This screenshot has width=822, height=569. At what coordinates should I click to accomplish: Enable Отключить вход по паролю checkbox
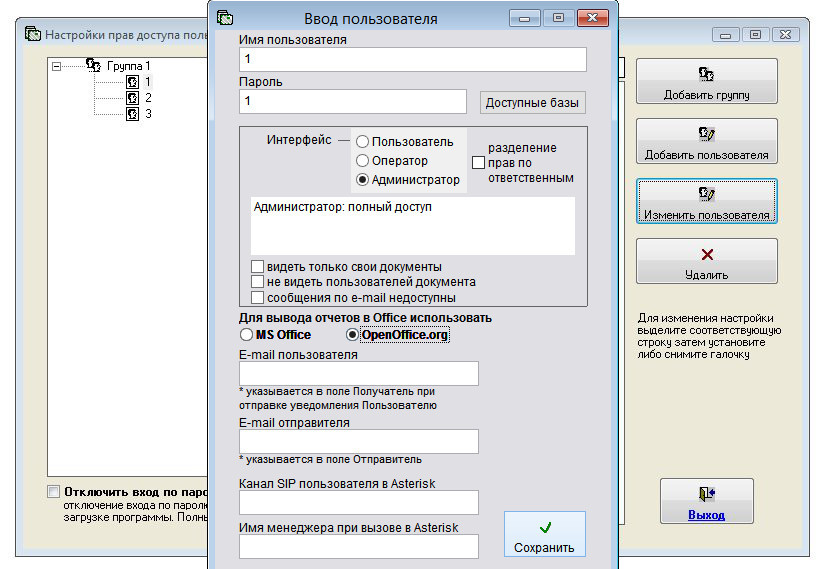53,492
